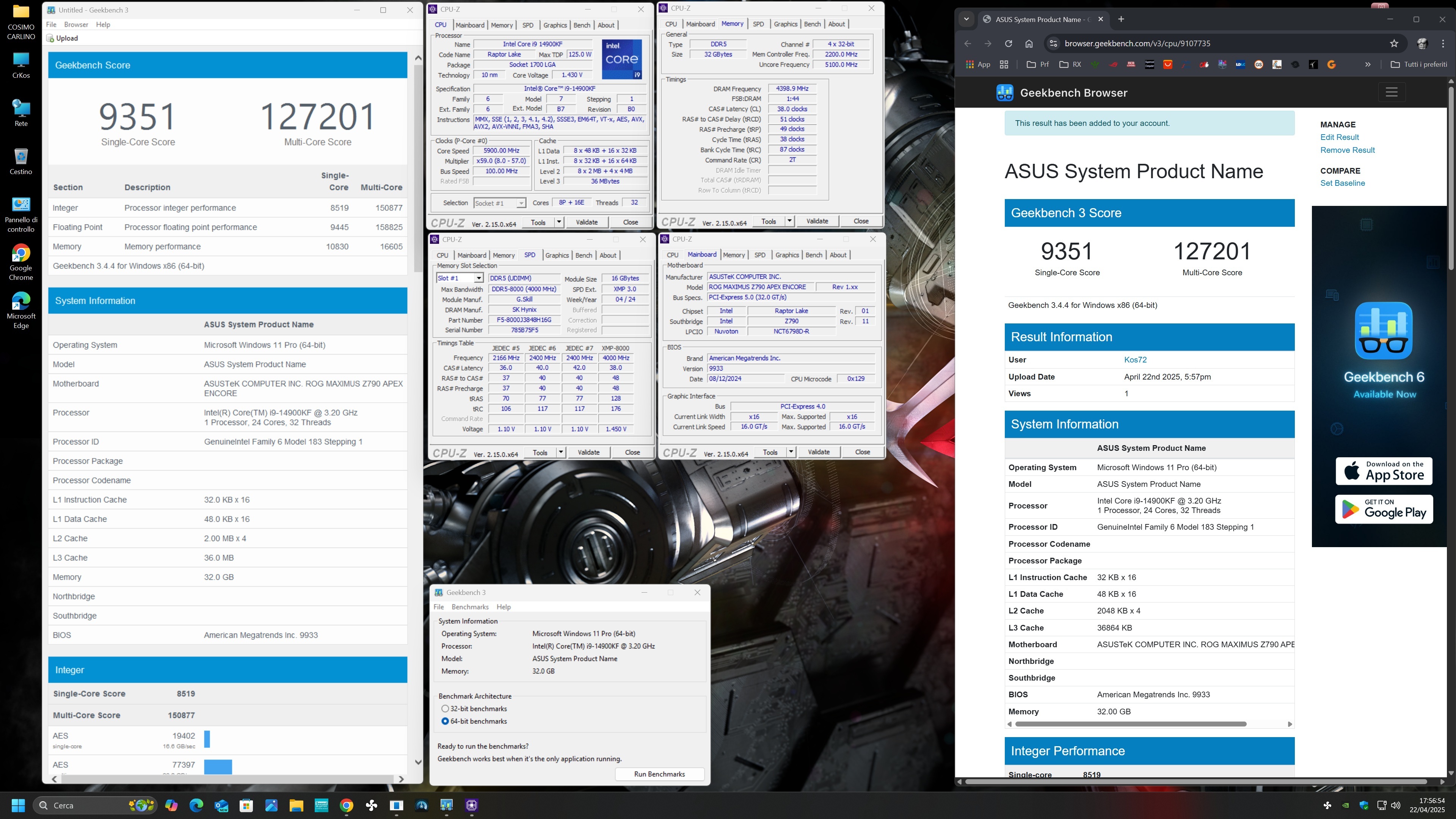1456x819 pixels.
Task: Click the Remove Result link
Action: pos(1348,150)
